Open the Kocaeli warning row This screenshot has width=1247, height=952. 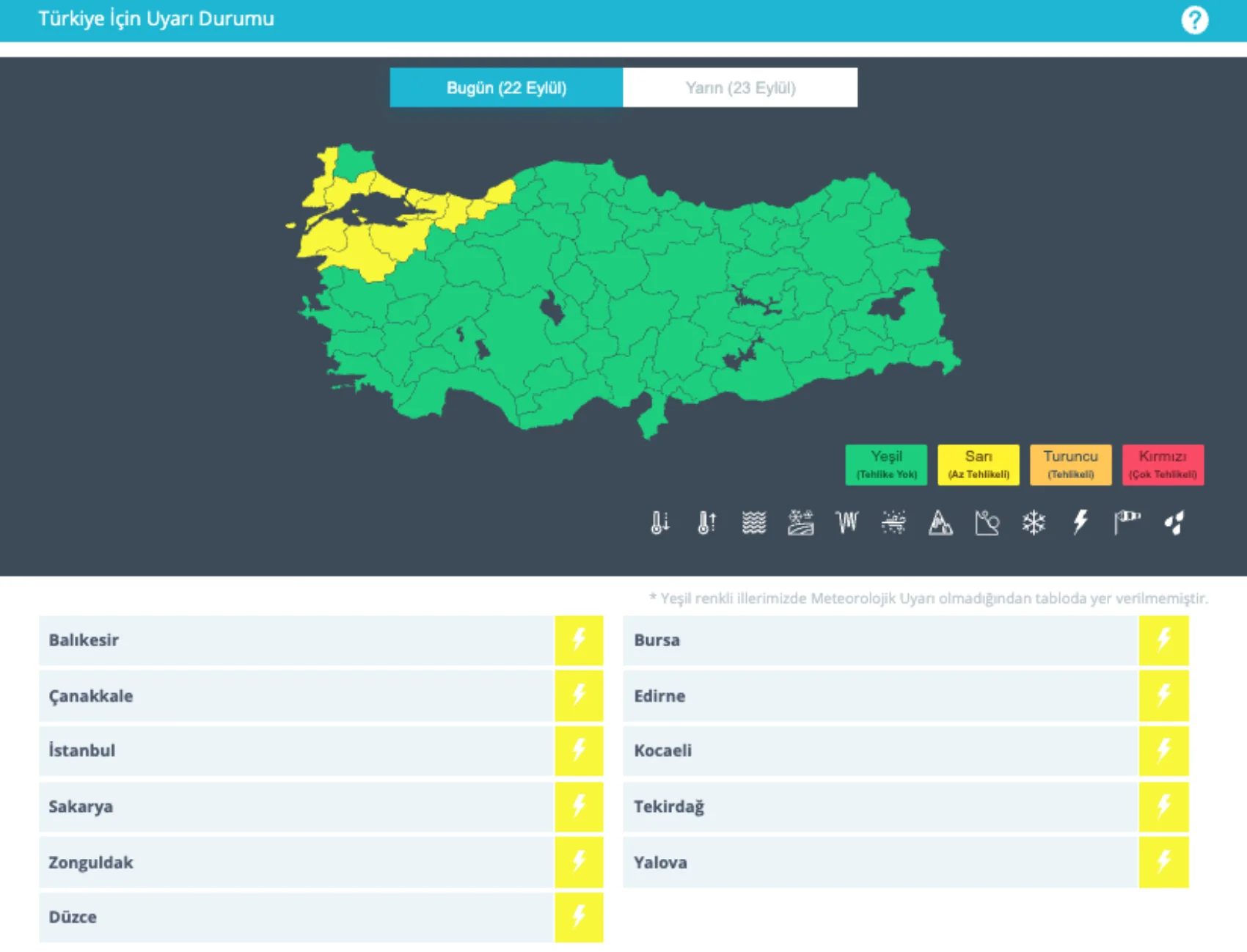[x=905, y=750]
